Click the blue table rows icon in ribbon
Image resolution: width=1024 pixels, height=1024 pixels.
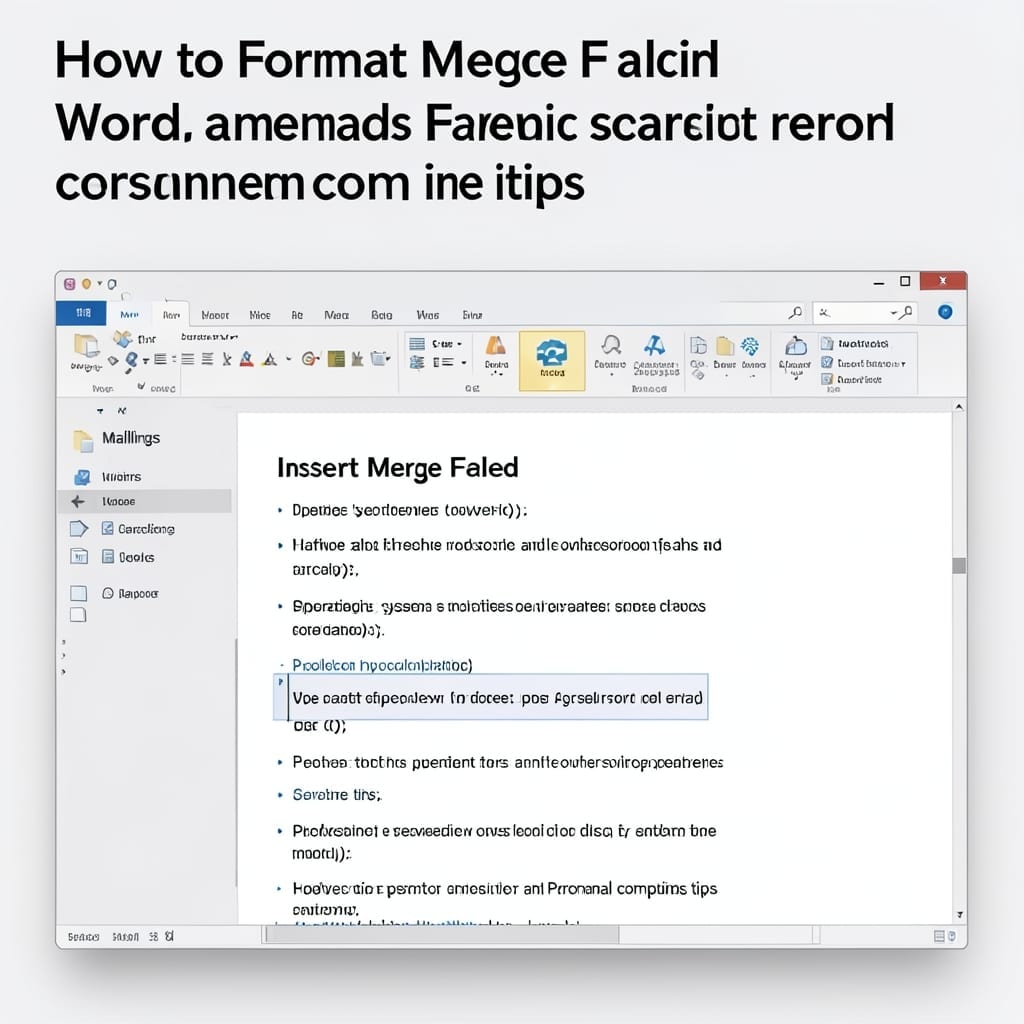pyautogui.click(x=417, y=344)
